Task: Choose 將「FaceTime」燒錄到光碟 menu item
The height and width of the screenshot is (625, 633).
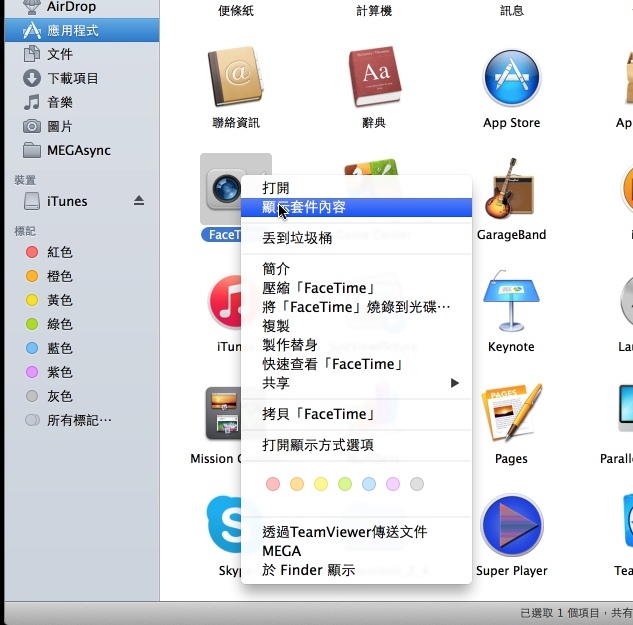Action: point(356,307)
